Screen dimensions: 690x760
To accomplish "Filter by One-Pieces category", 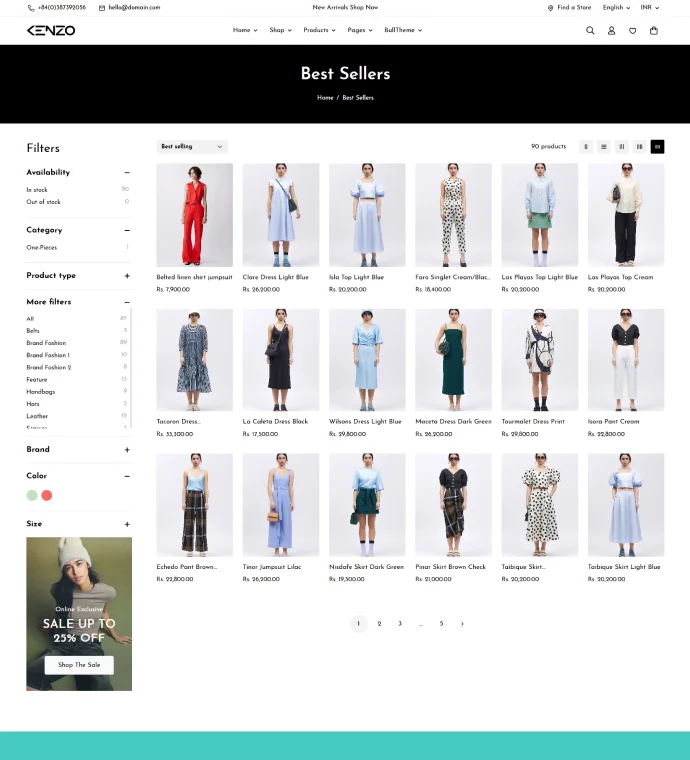I will [42, 247].
